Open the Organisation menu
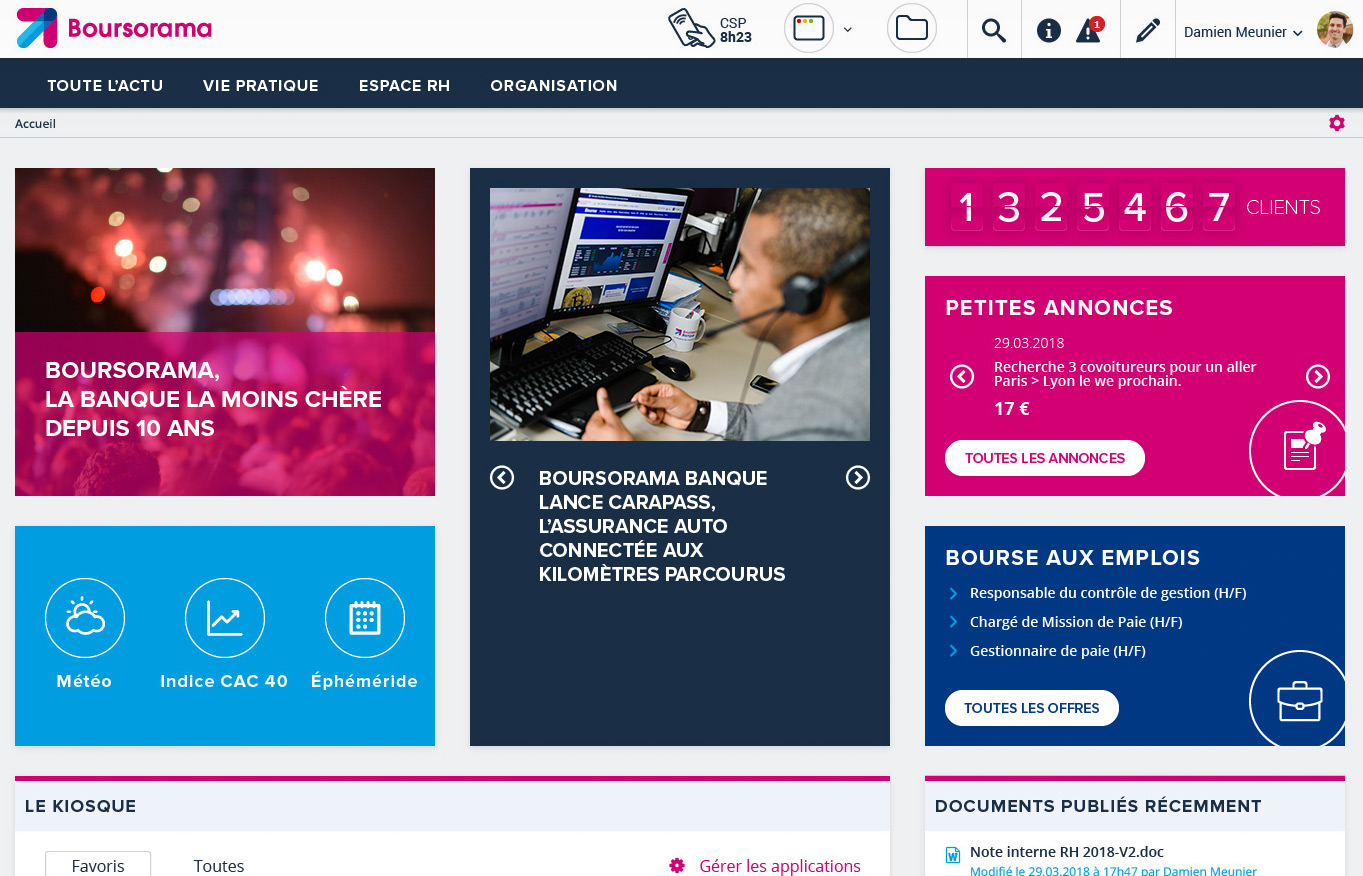Screen dimensions: 1363x876 click(x=554, y=86)
